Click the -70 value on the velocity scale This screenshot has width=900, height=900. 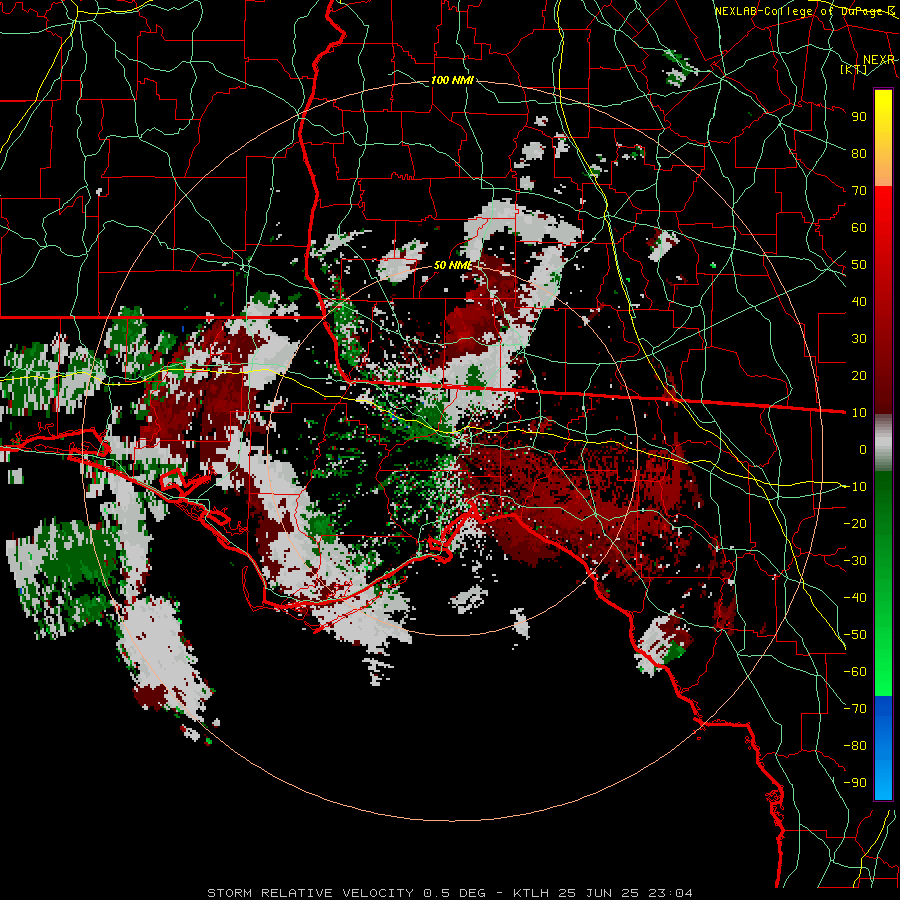(855, 709)
